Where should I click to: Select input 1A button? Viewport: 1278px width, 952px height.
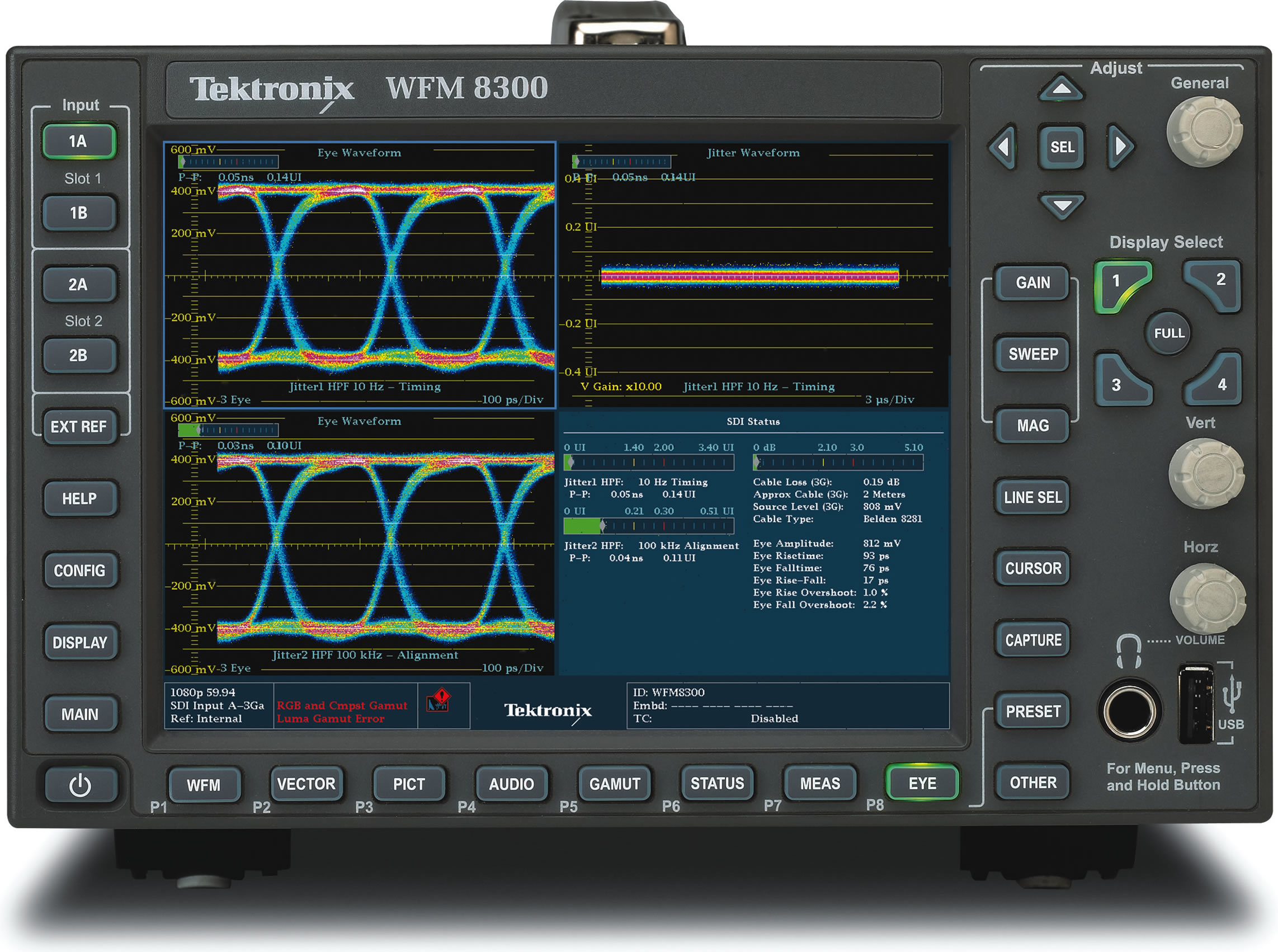pyautogui.click(x=78, y=141)
